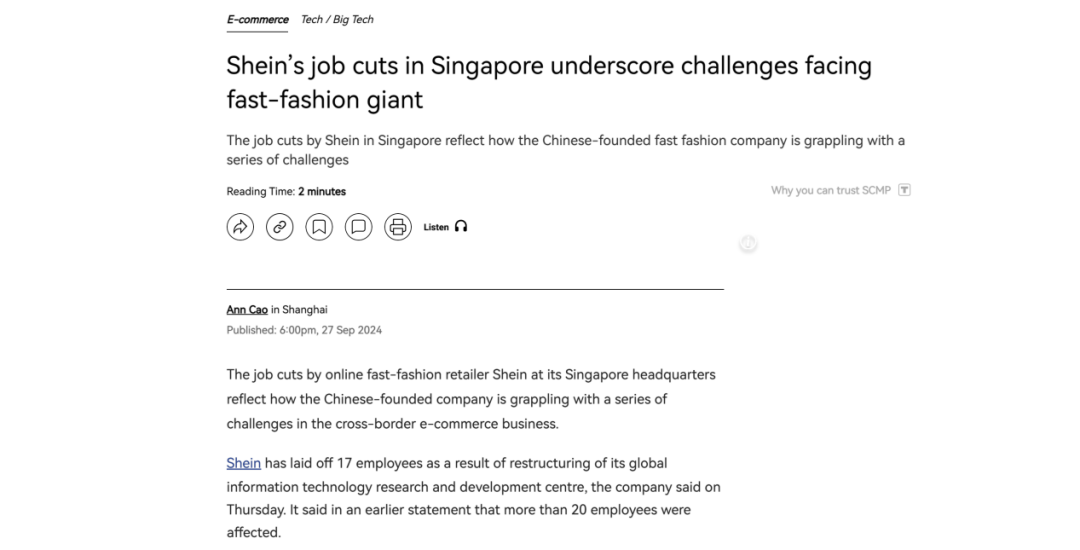Click the 'Reading Time: 2 minutes' text
The image size is (1080, 550).
click(x=286, y=191)
